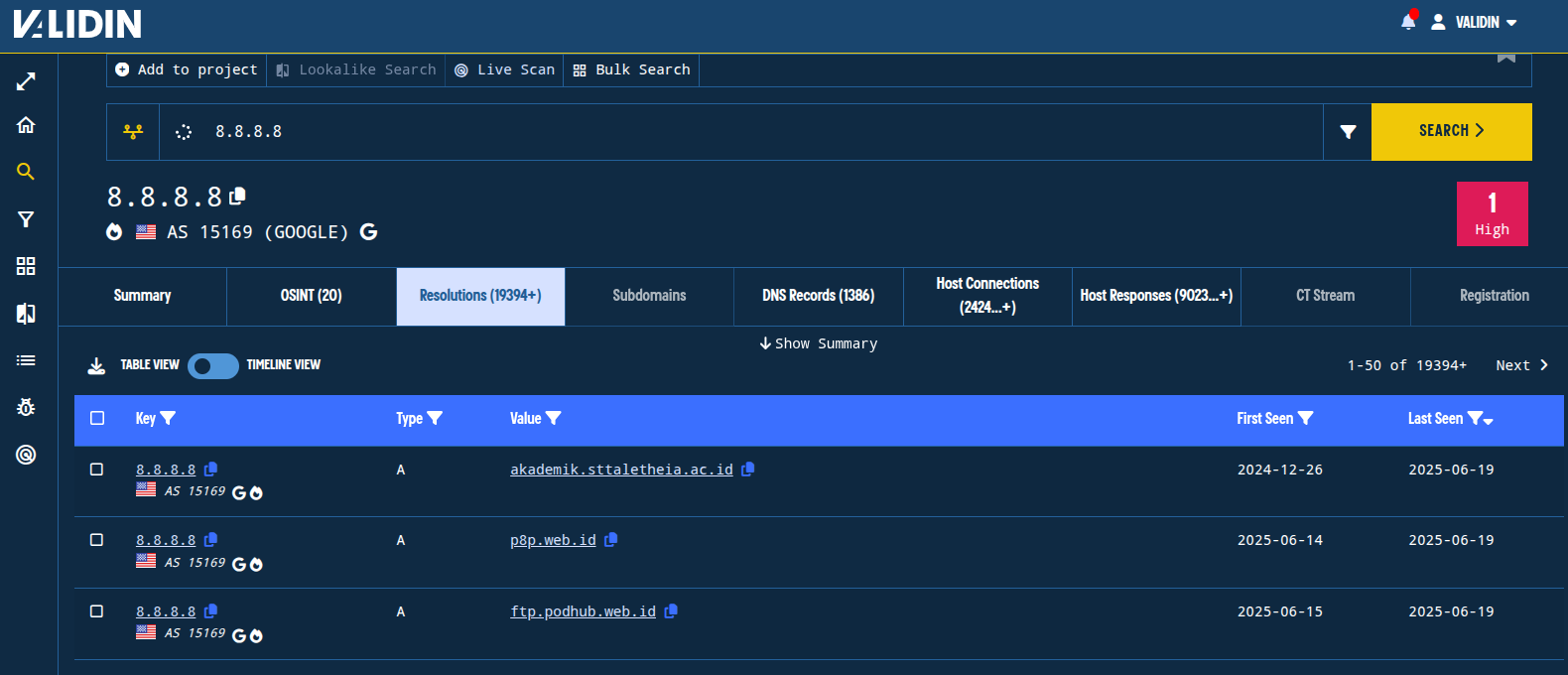Click the Google G icon after AS 15169 (GOOGLE)

click(x=368, y=232)
